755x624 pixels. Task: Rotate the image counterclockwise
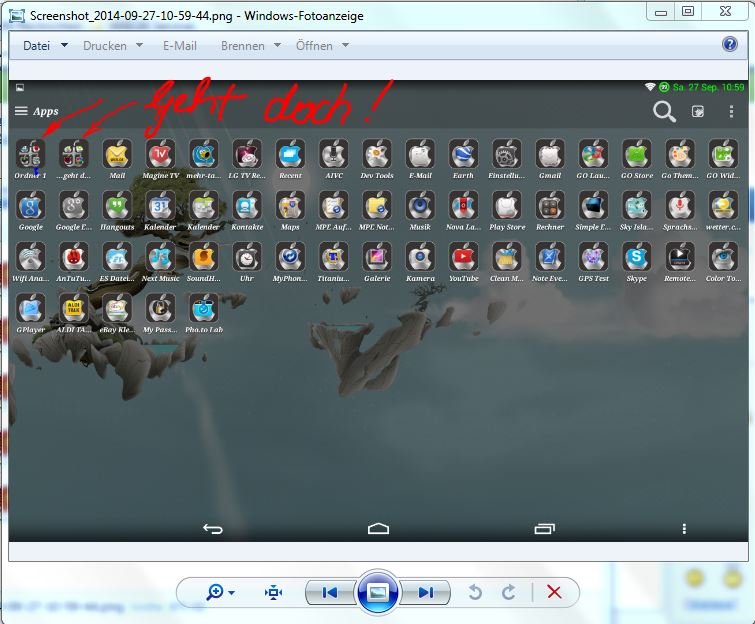click(475, 592)
